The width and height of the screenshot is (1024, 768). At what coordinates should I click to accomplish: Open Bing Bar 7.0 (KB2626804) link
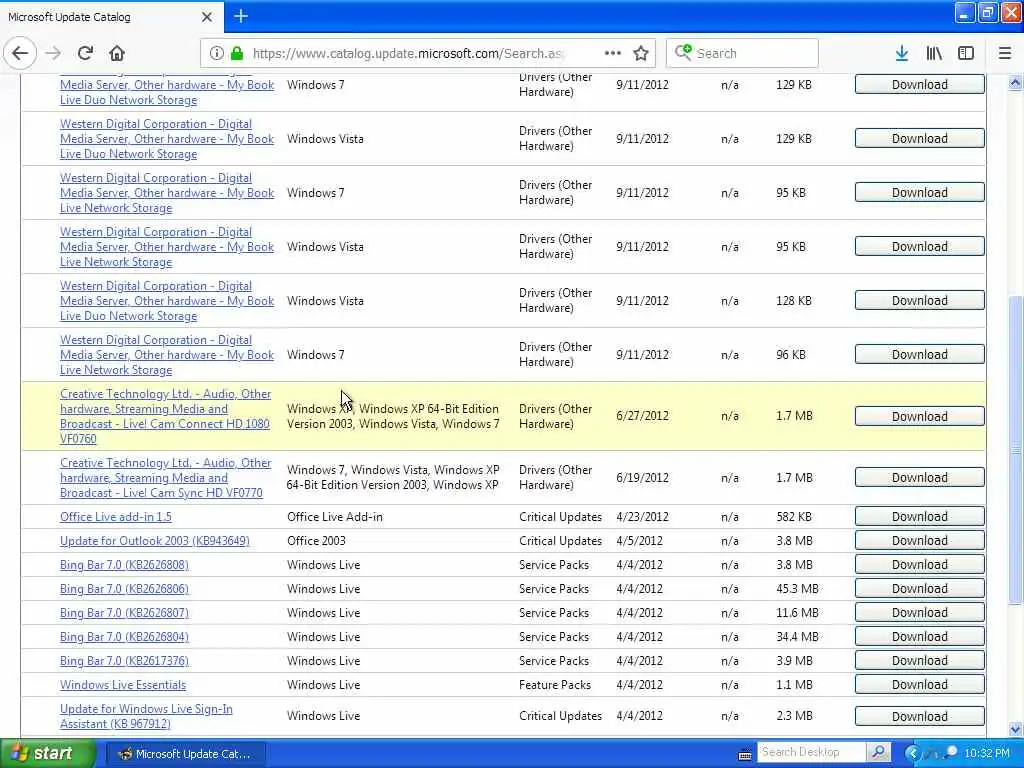pos(124,637)
